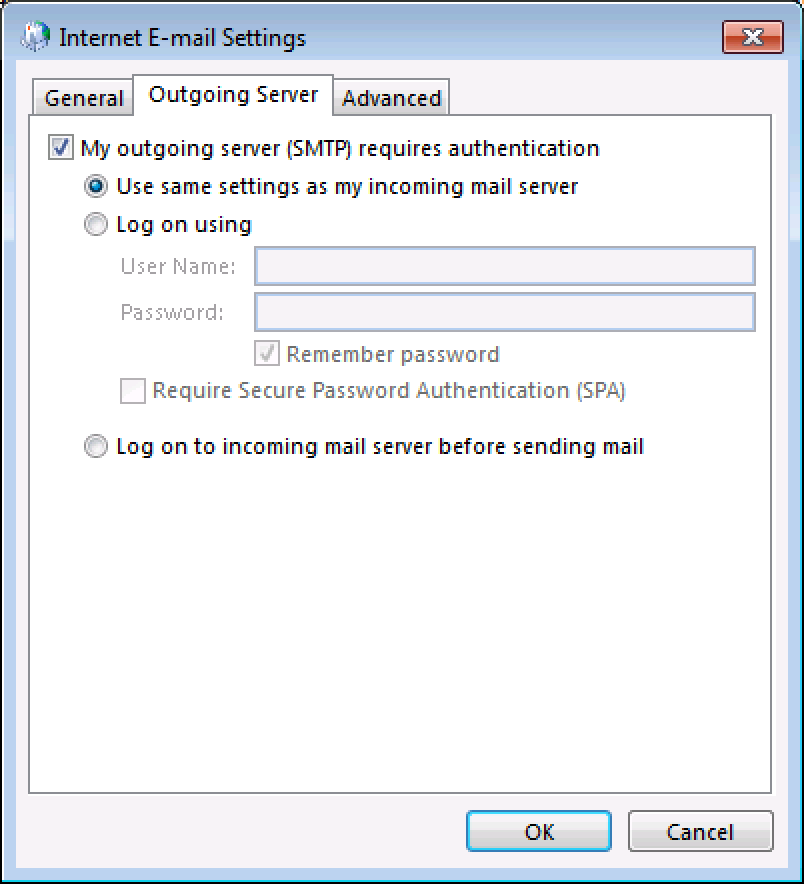Screen dimensions: 804x884
Task: Click the empty white area of tab panel
Action: (399, 626)
